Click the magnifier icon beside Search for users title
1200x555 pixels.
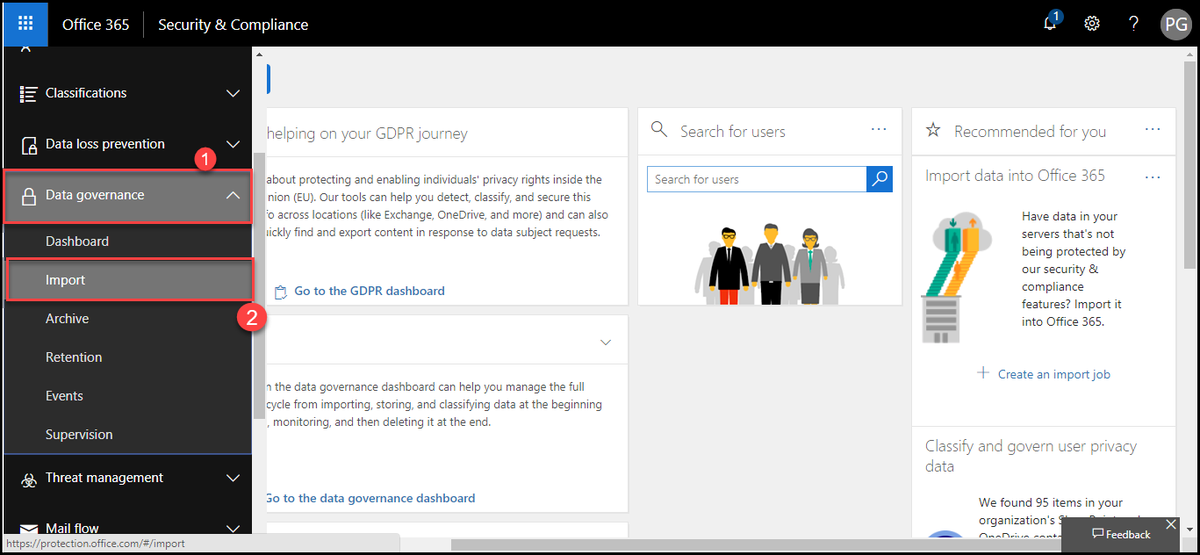click(659, 130)
